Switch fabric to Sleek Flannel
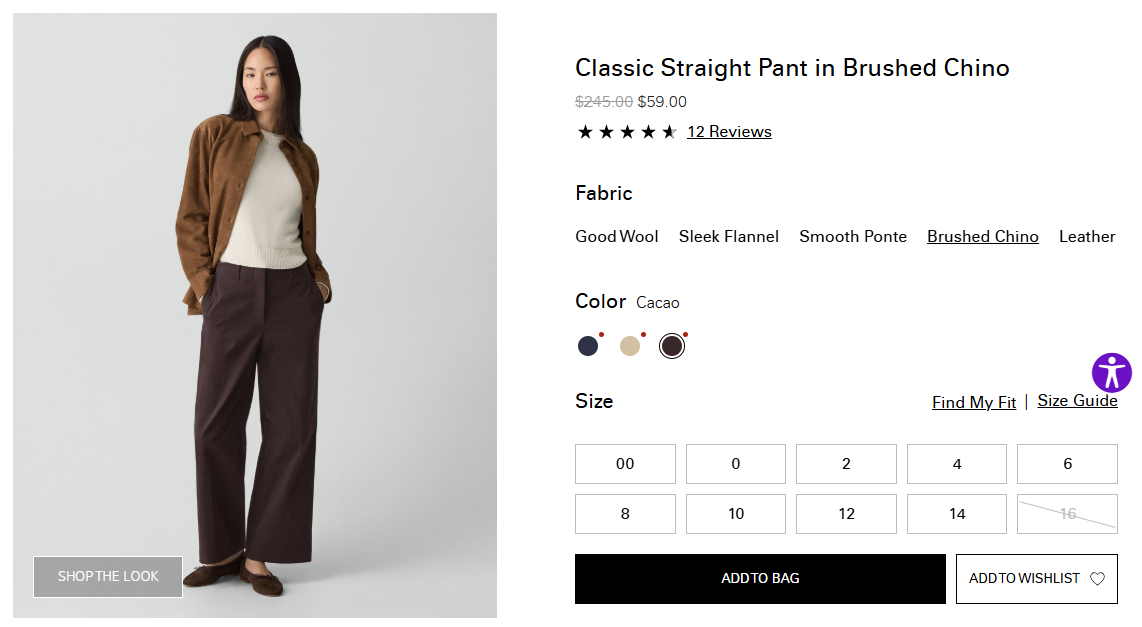1142x627 pixels. (x=729, y=237)
